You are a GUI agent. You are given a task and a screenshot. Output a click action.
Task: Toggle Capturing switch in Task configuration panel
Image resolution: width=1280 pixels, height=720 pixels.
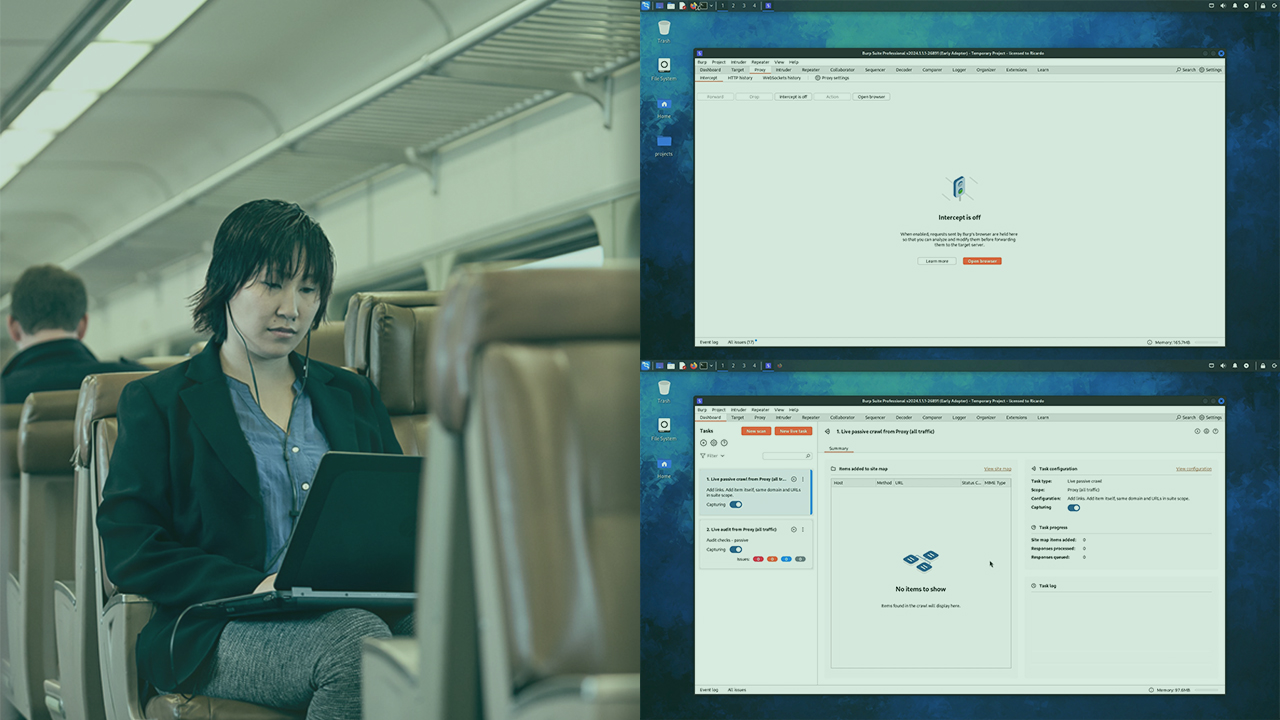(x=1073, y=507)
